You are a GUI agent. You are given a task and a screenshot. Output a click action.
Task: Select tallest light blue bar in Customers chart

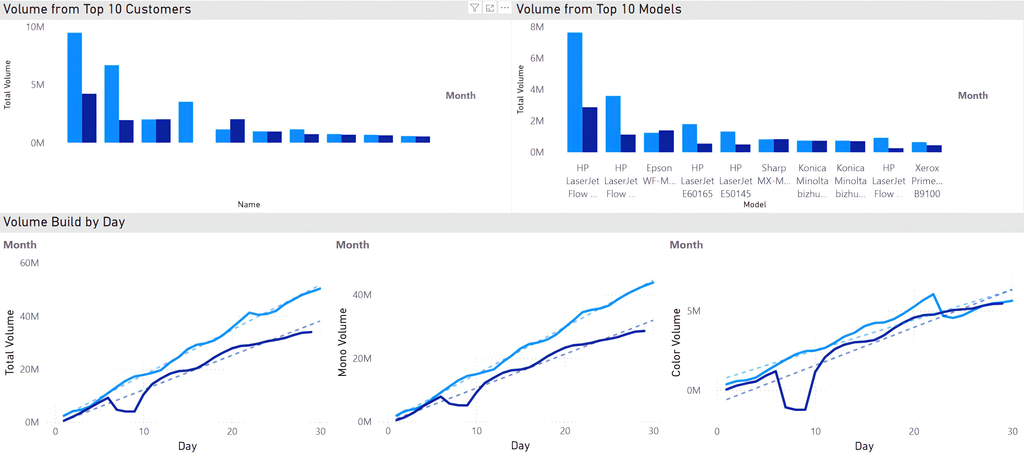pyautogui.click(x=75, y=88)
